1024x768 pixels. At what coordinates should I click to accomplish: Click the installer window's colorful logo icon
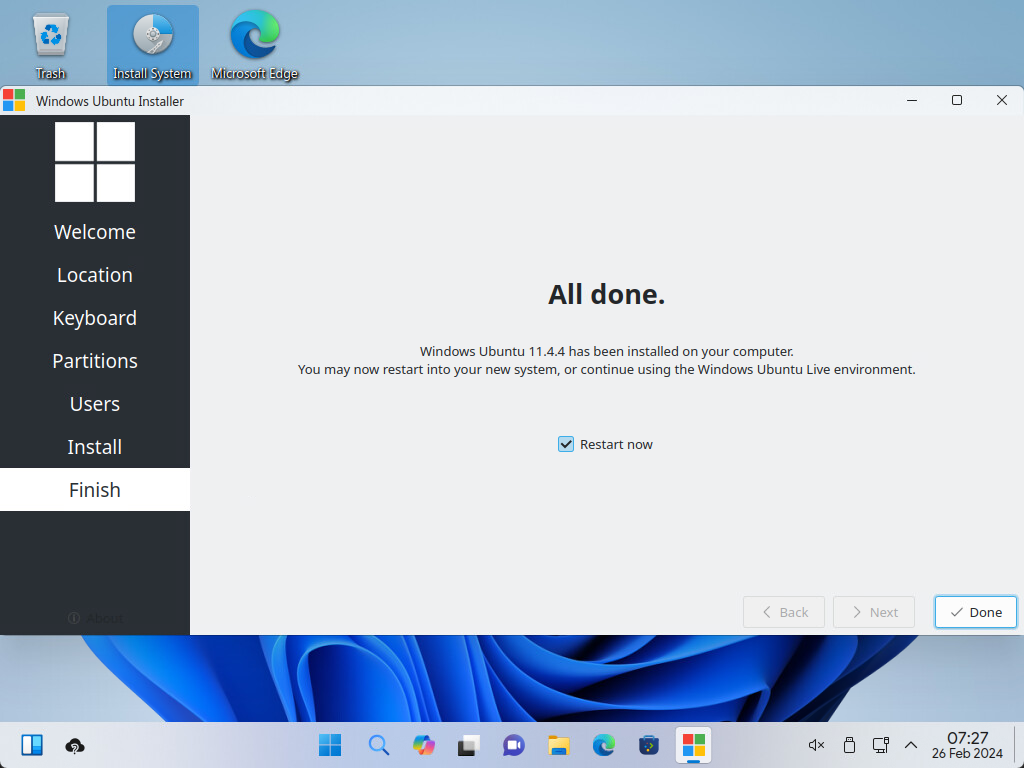[14, 101]
